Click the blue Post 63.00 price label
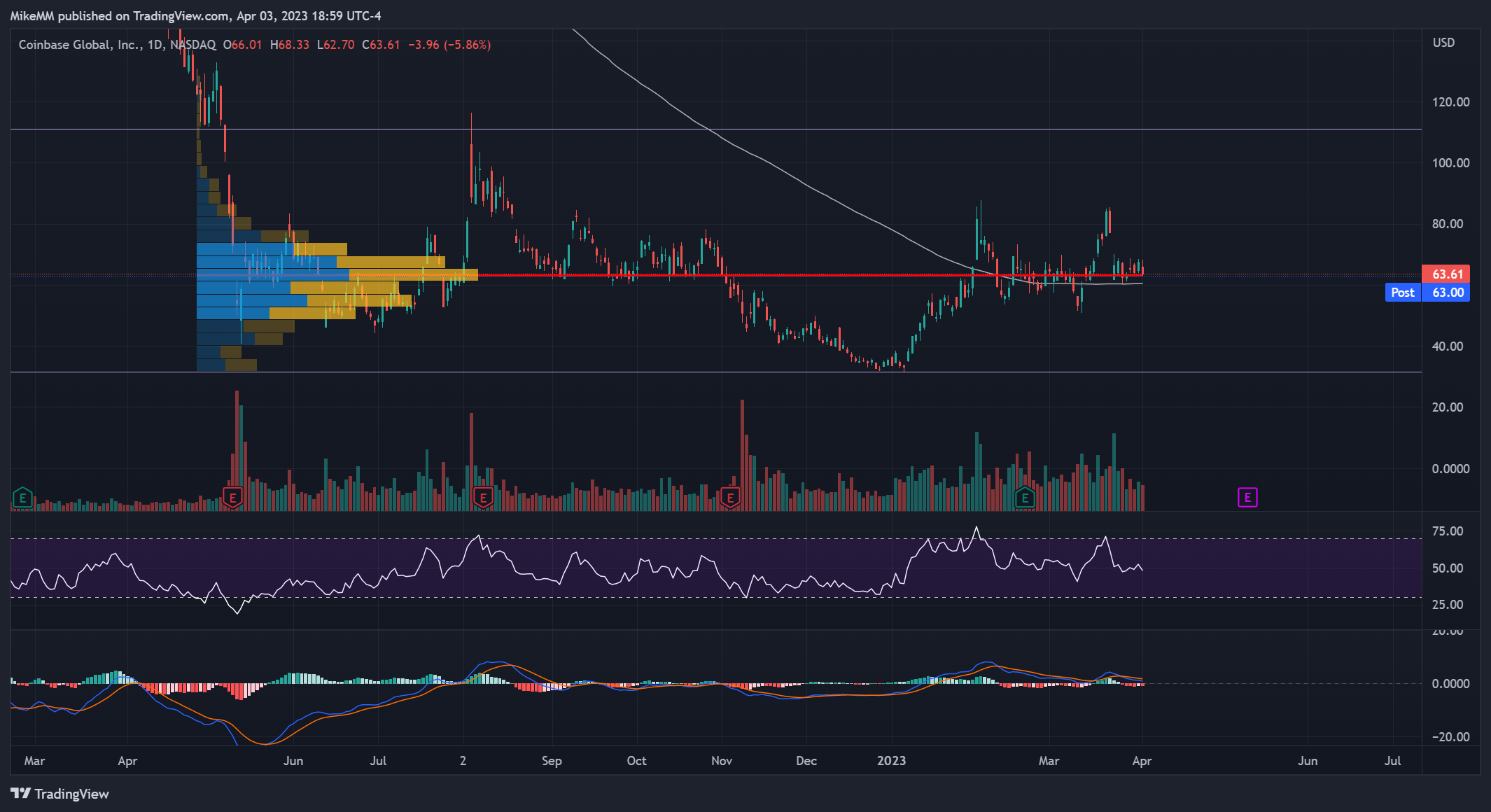The image size is (1491, 812). (x=1427, y=293)
